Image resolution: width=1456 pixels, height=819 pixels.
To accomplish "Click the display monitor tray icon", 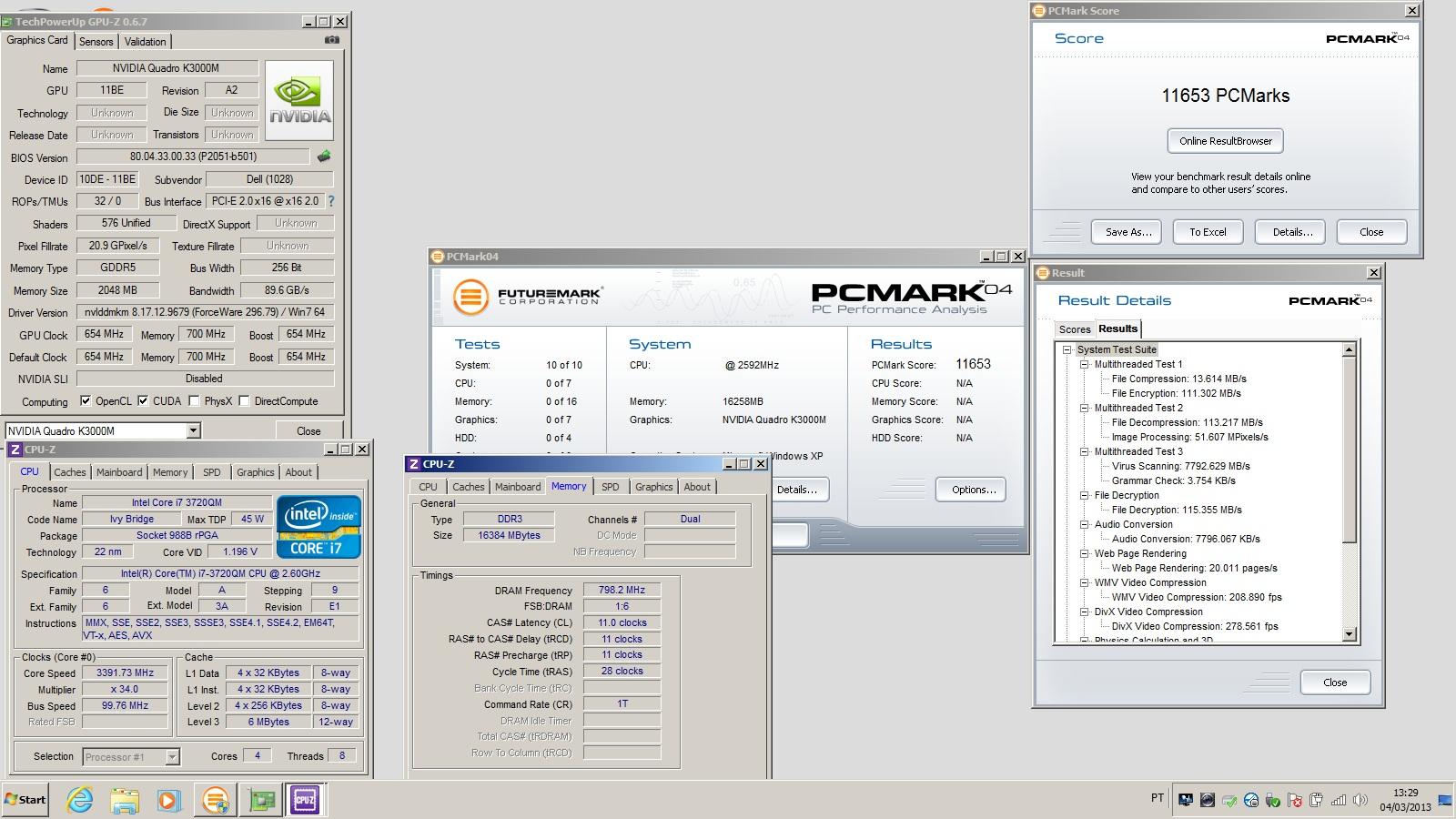I will [1186, 800].
